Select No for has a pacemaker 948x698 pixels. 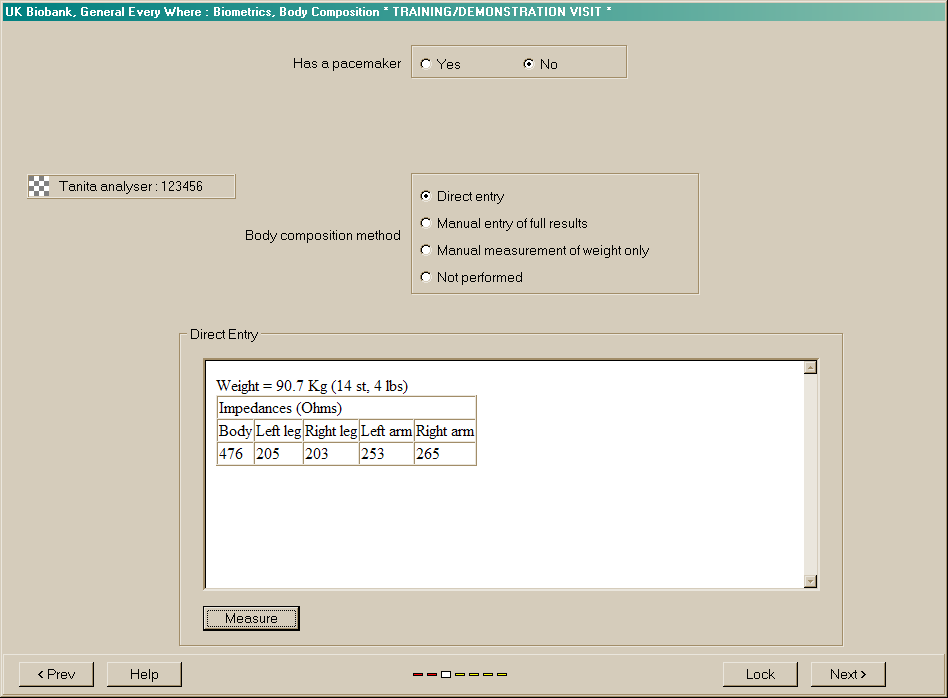tap(529, 64)
